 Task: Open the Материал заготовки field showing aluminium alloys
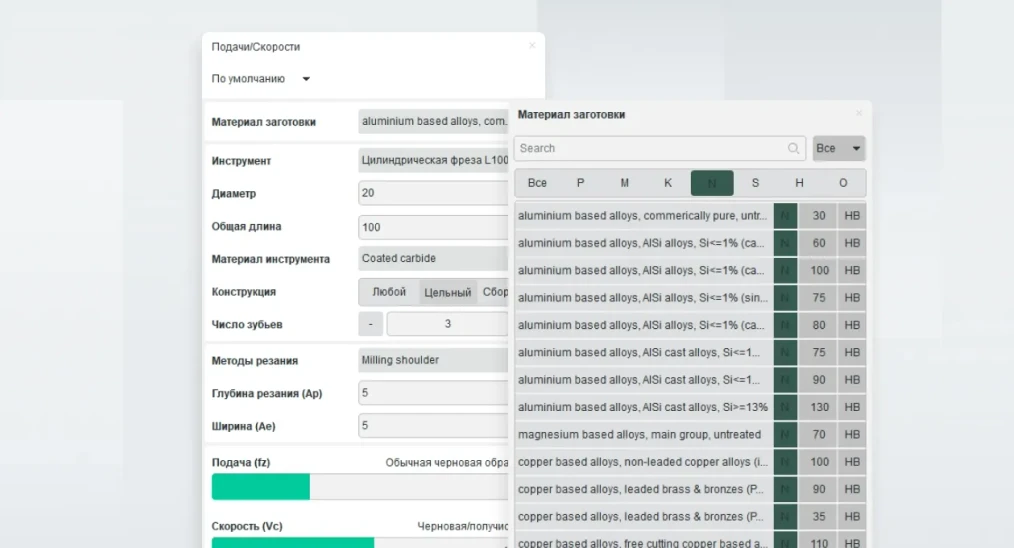433,122
